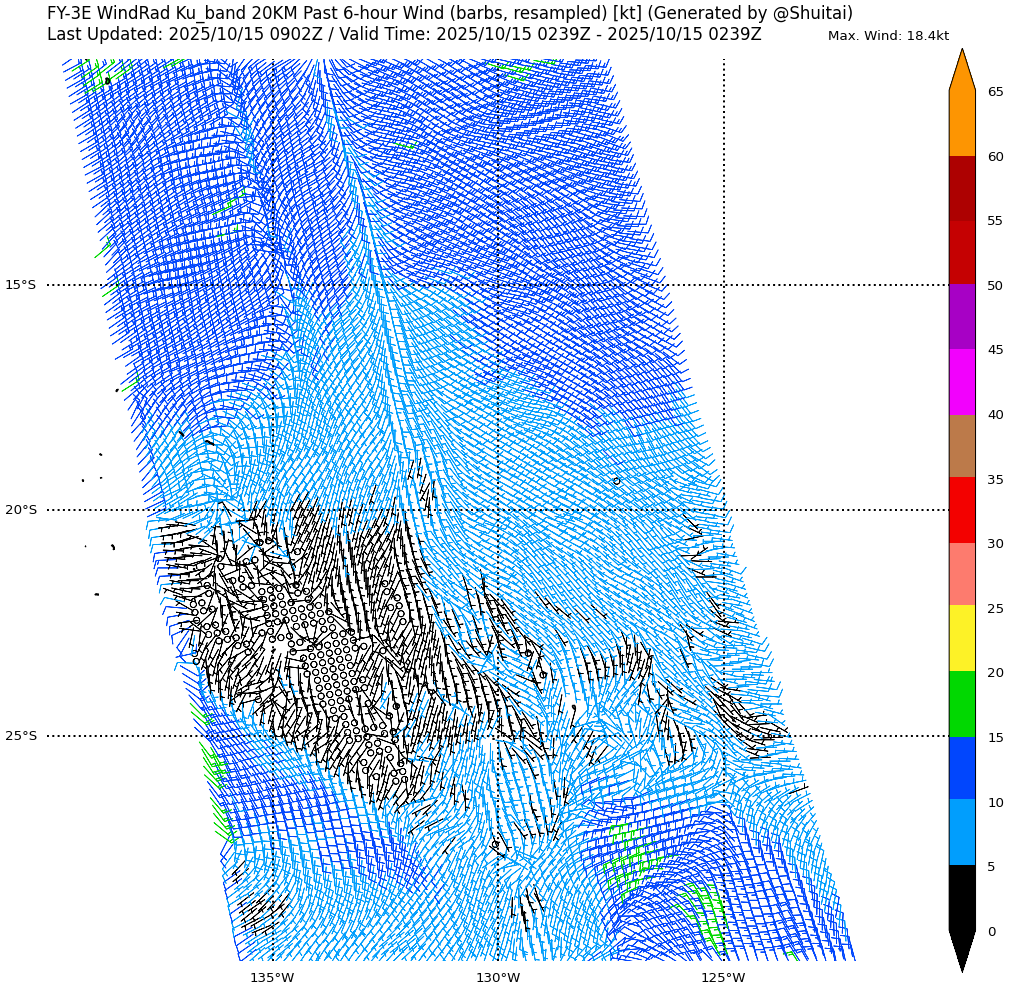Select the light blue 5-10 kt colorbar band
This screenshot has height=989, width=1009.
pyautogui.click(x=961, y=832)
